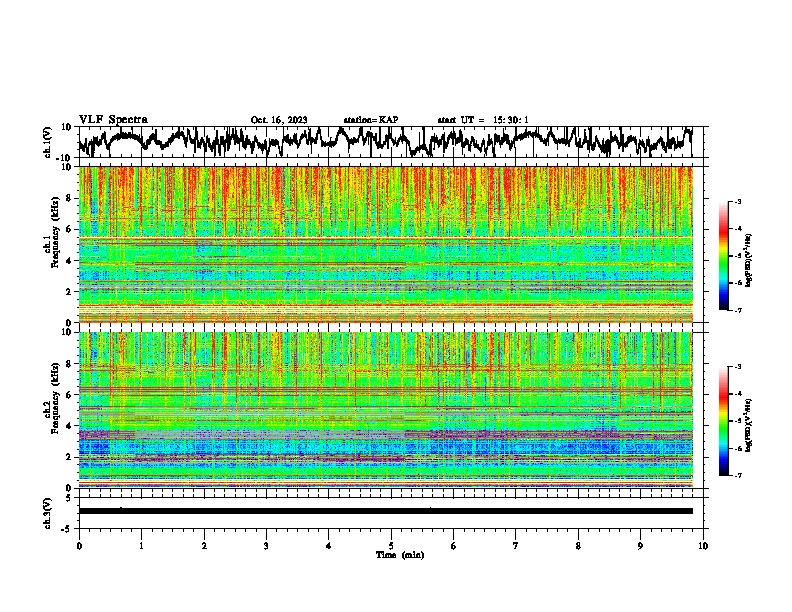This screenshot has width=792, height=612.
Task: Click the "VLF Spectra" plot title
Action: 113,120
